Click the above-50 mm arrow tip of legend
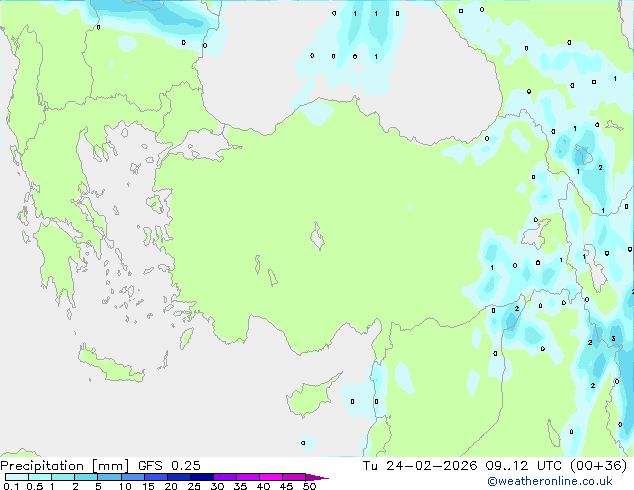 point(317,478)
